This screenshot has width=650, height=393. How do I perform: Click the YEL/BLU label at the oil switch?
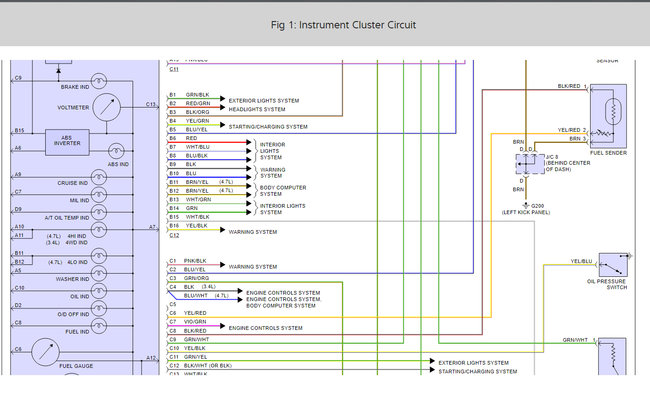pyautogui.click(x=582, y=261)
